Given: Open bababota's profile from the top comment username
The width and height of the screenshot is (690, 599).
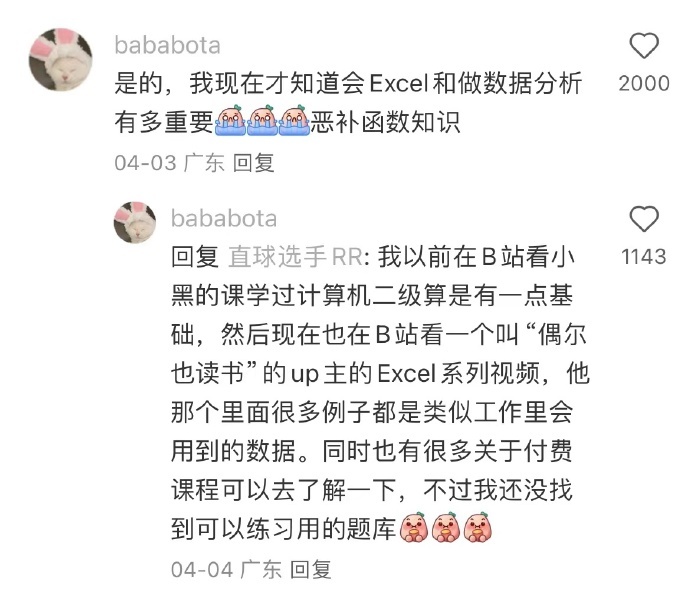Looking at the screenshot, I should coord(167,46).
